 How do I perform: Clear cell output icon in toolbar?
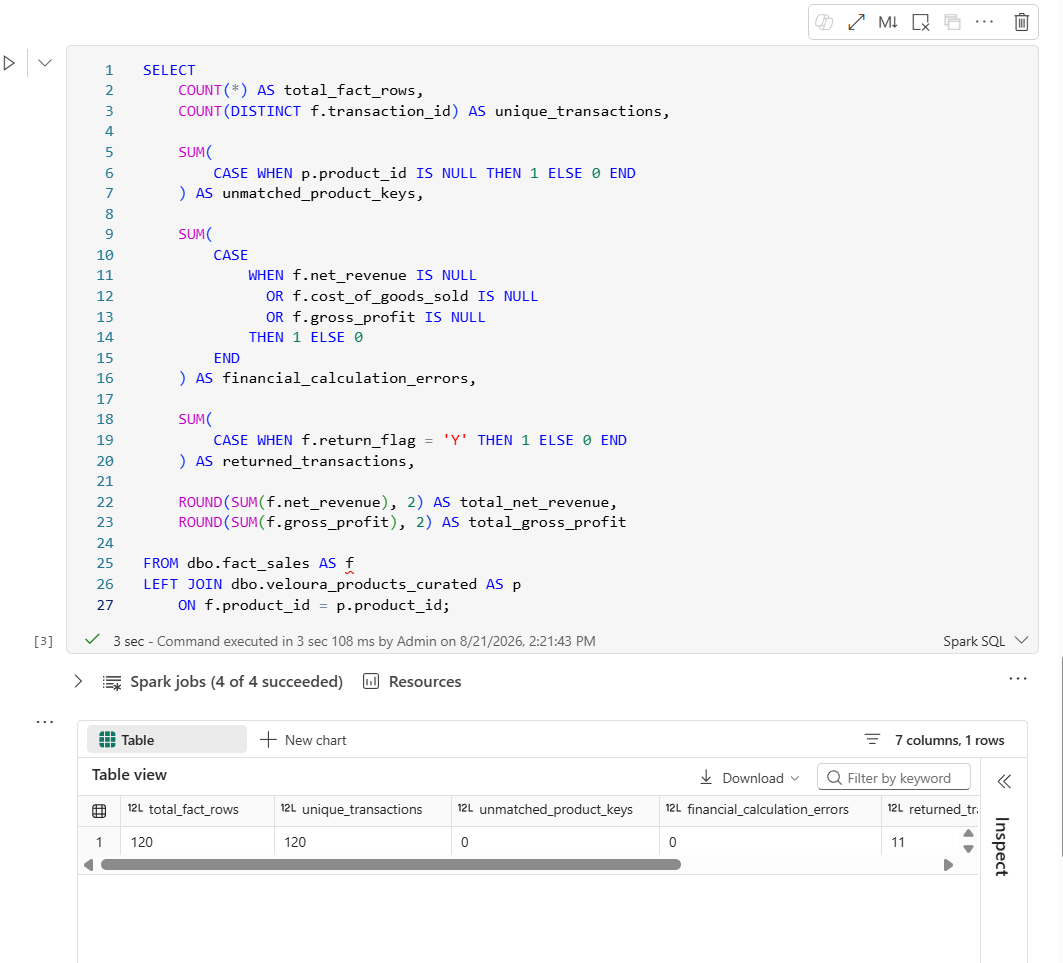(921, 22)
